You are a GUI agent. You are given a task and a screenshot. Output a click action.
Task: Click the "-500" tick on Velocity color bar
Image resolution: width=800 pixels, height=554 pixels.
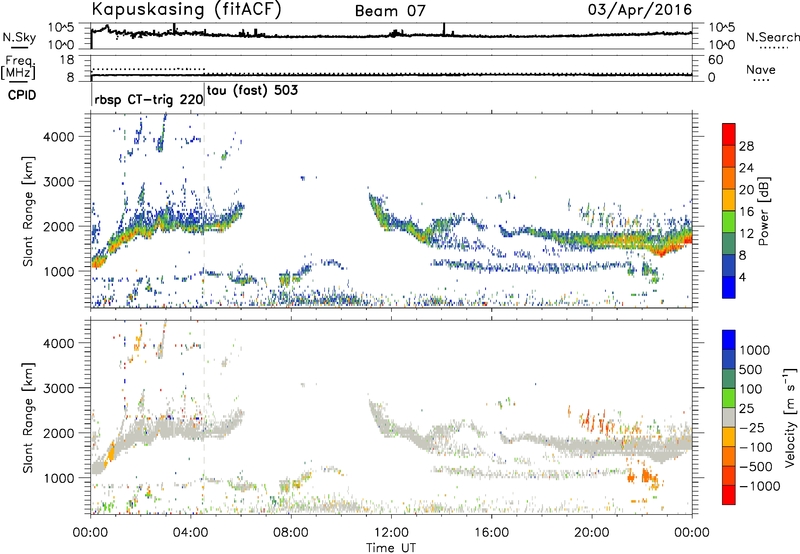[756, 467]
